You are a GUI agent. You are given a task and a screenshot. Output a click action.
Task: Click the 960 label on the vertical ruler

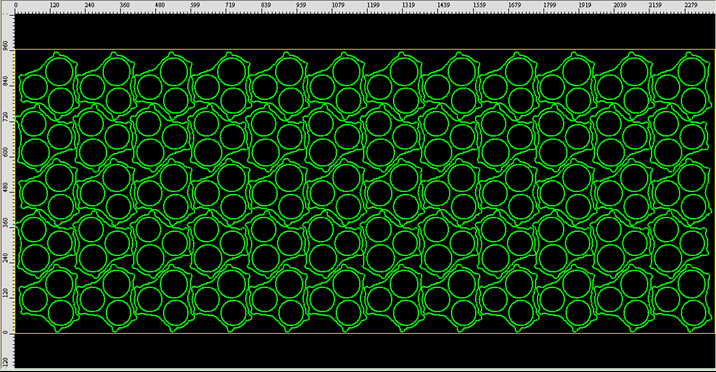click(5, 46)
